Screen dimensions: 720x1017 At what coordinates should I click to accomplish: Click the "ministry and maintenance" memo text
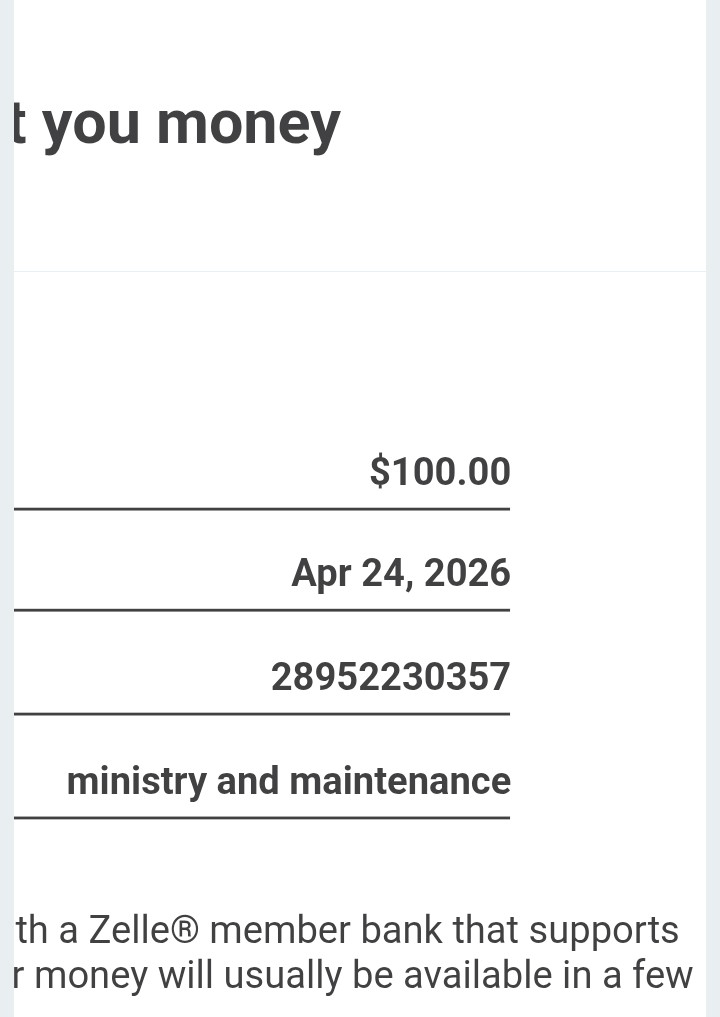pos(288,781)
